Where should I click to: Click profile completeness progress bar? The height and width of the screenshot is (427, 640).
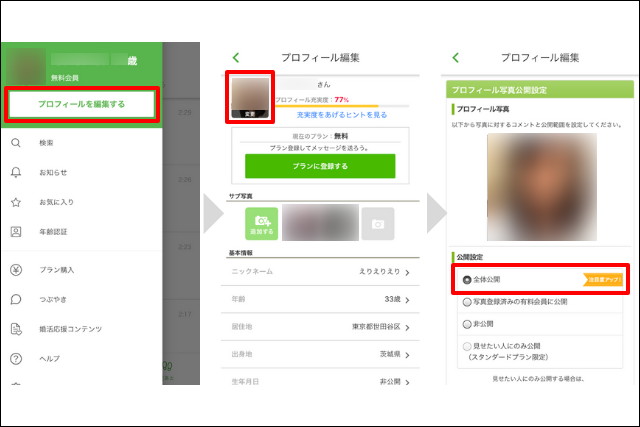(x=342, y=106)
